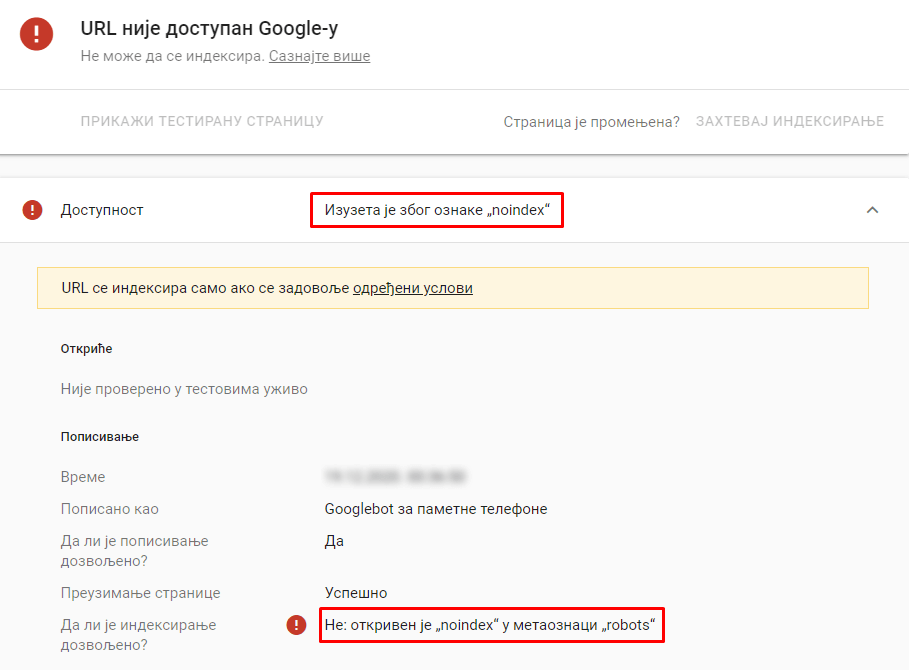Image resolution: width=909 pixels, height=670 pixels.
Task: Click 'ПРИКАЖИ ТЕСТИРАНУ СТРАНИЦУ' button
Action: [x=202, y=121]
